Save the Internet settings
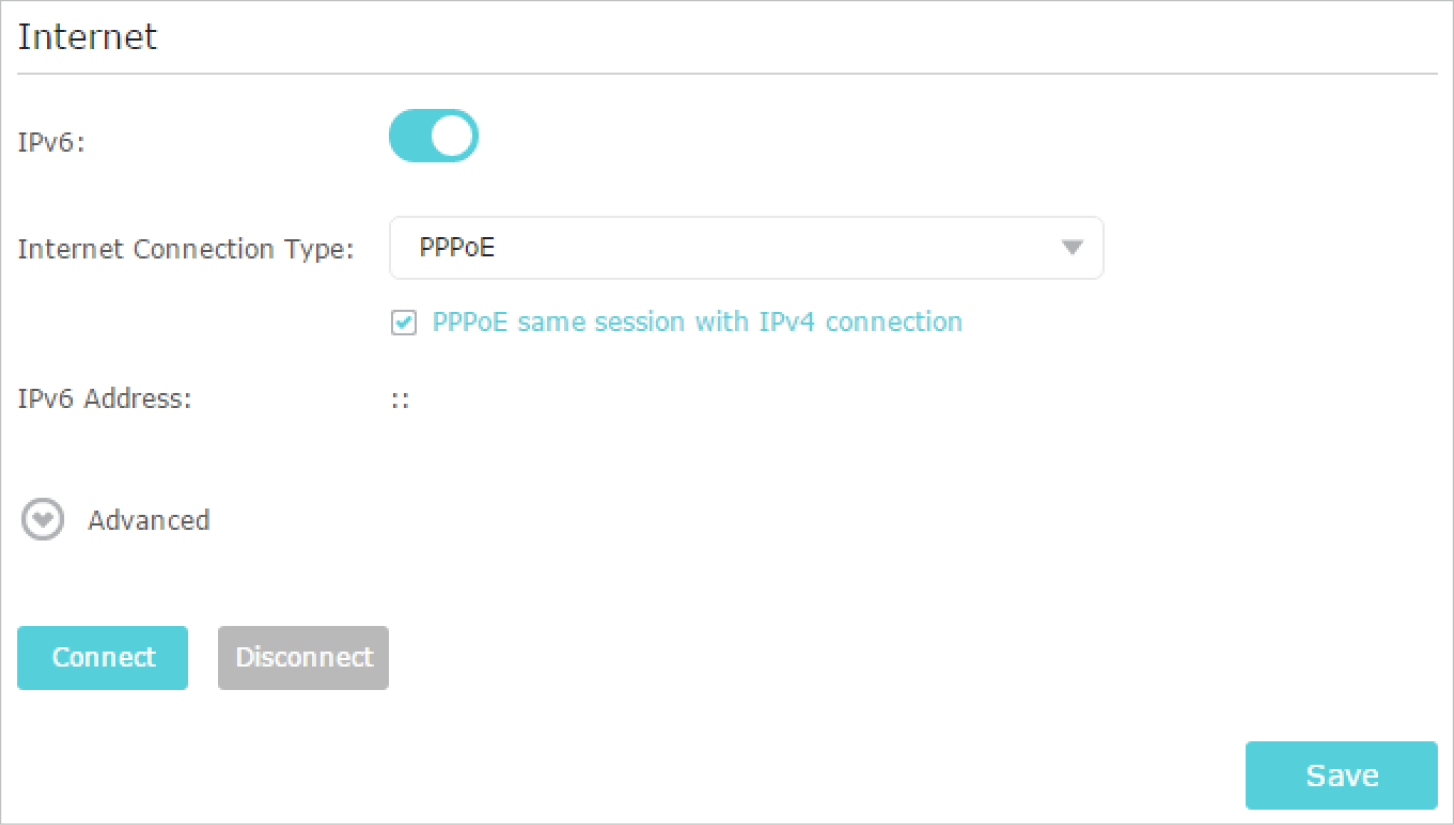 [1341, 775]
